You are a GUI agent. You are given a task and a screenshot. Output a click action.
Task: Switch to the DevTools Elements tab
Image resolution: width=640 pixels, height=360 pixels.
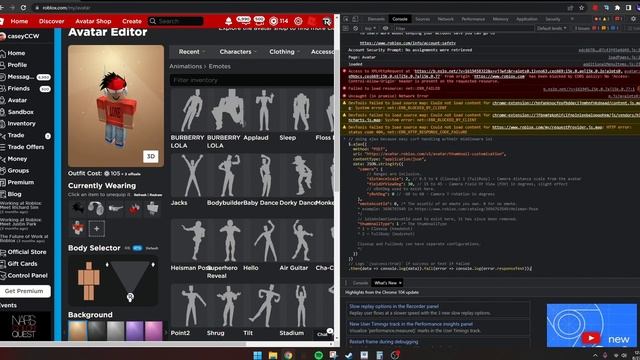point(376,19)
